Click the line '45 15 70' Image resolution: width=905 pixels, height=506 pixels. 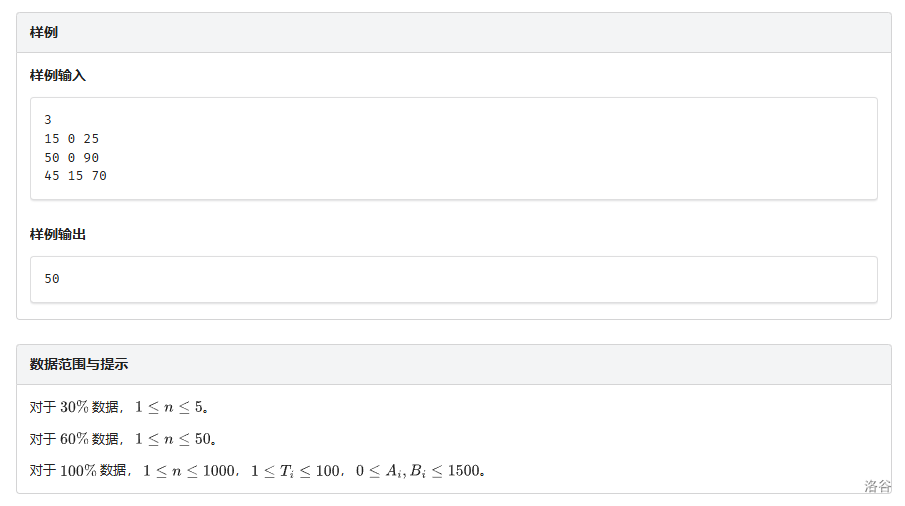[x=76, y=176]
